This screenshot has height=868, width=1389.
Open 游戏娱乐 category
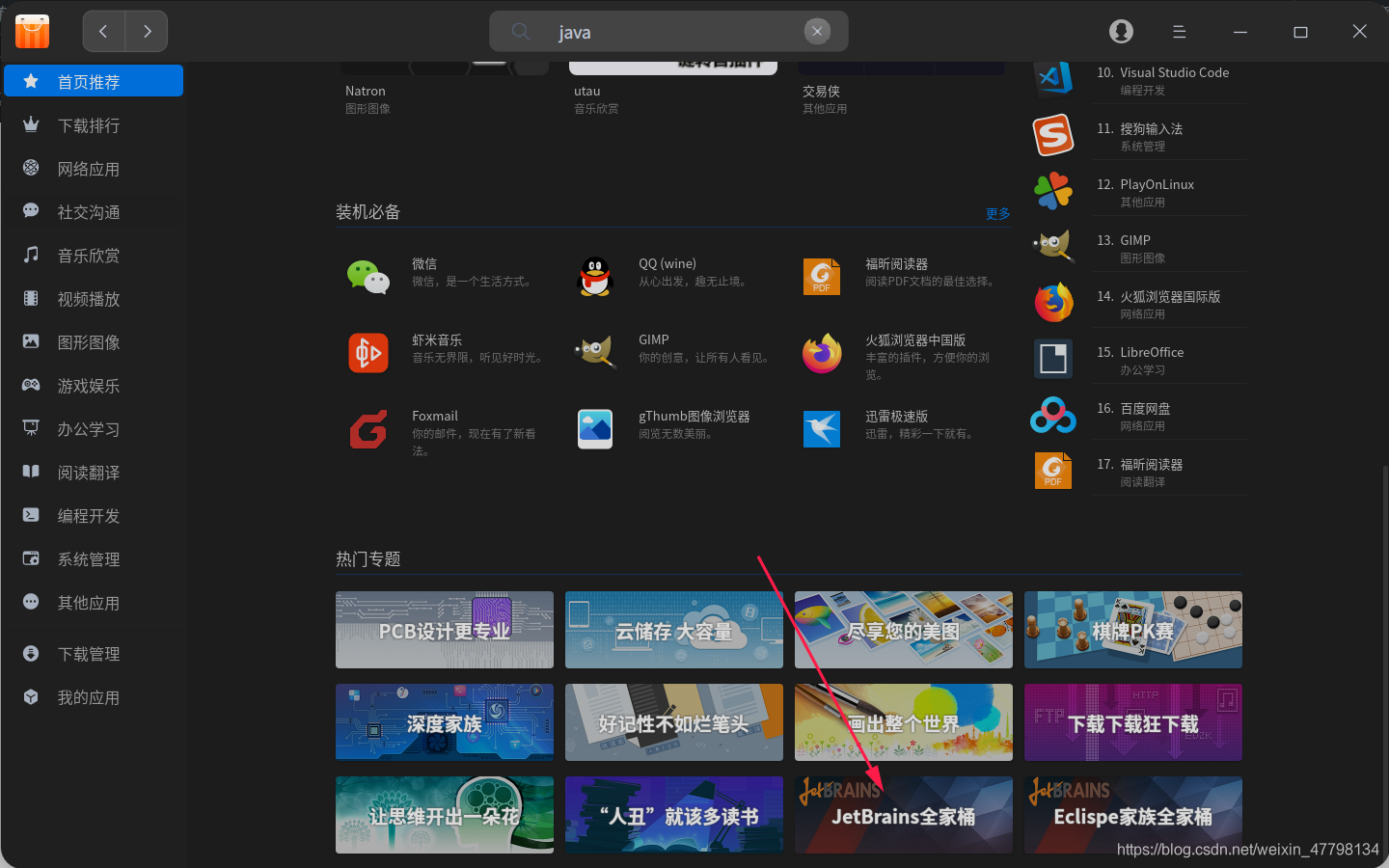[x=94, y=386]
